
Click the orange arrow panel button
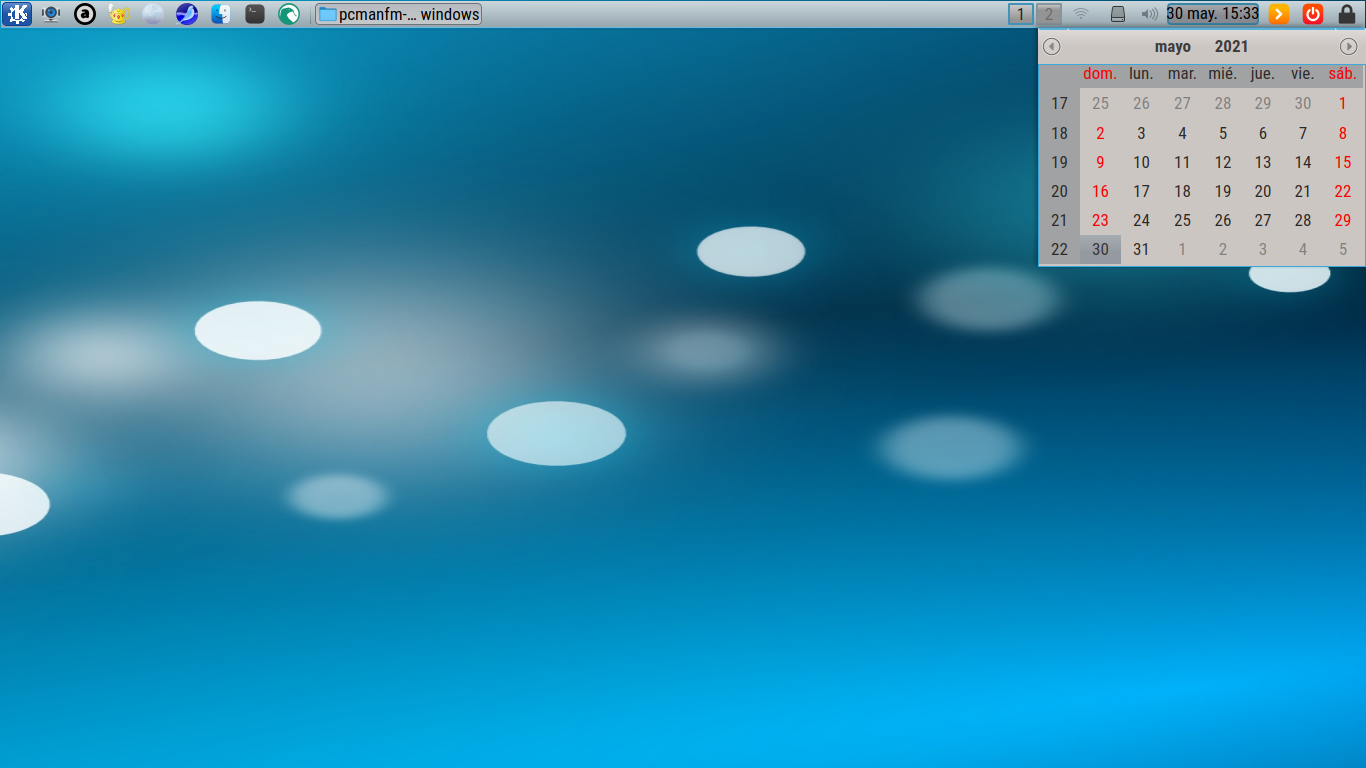click(x=1279, y=14)
